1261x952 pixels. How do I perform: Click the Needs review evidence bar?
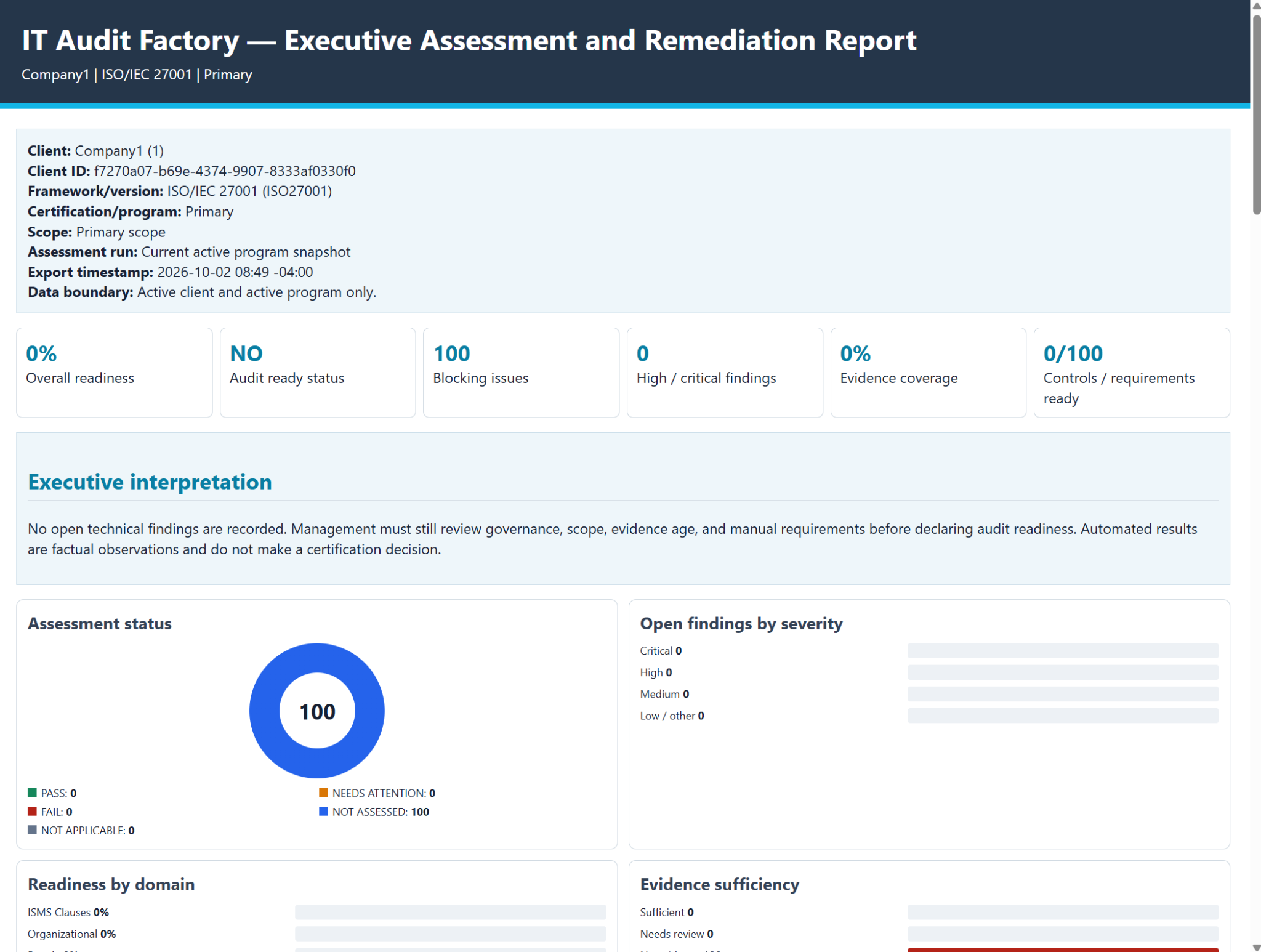tap(1063, 934)
